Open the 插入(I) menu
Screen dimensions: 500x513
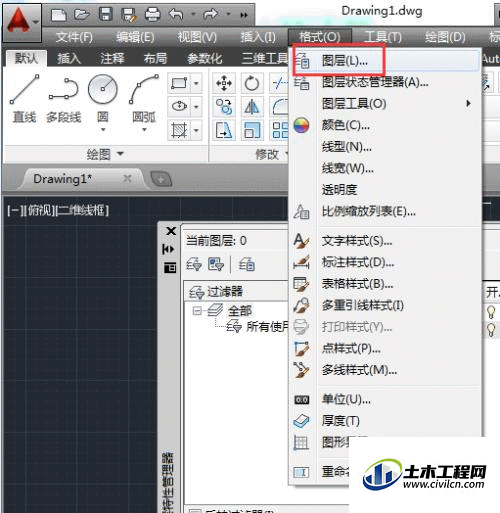click(258, 37)
